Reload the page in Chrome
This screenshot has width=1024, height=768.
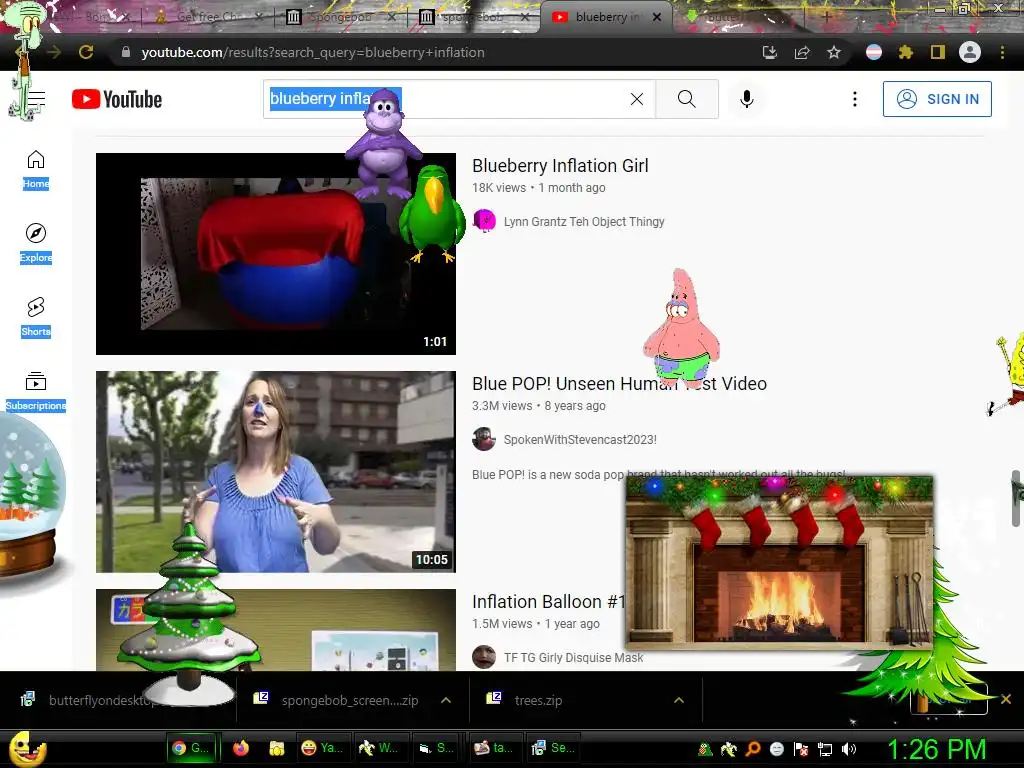click(86, 52)
